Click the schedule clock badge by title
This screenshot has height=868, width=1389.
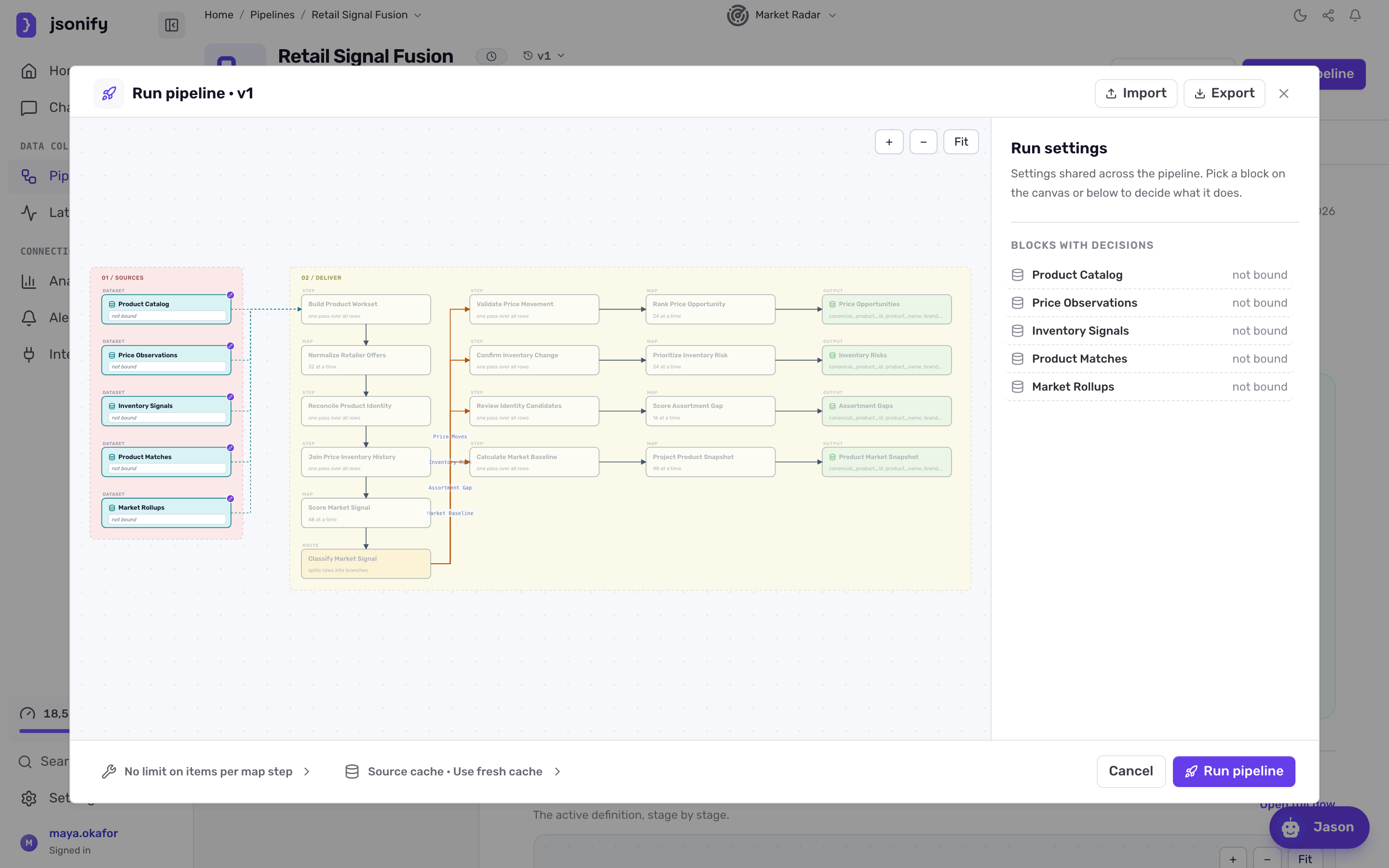click(491, 56)
